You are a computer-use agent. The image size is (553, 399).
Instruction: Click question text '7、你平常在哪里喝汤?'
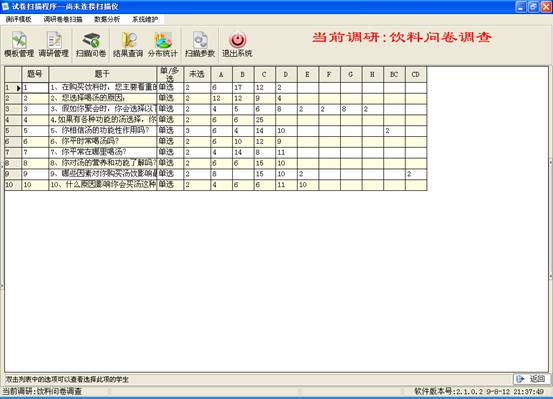tap(102, 152)
